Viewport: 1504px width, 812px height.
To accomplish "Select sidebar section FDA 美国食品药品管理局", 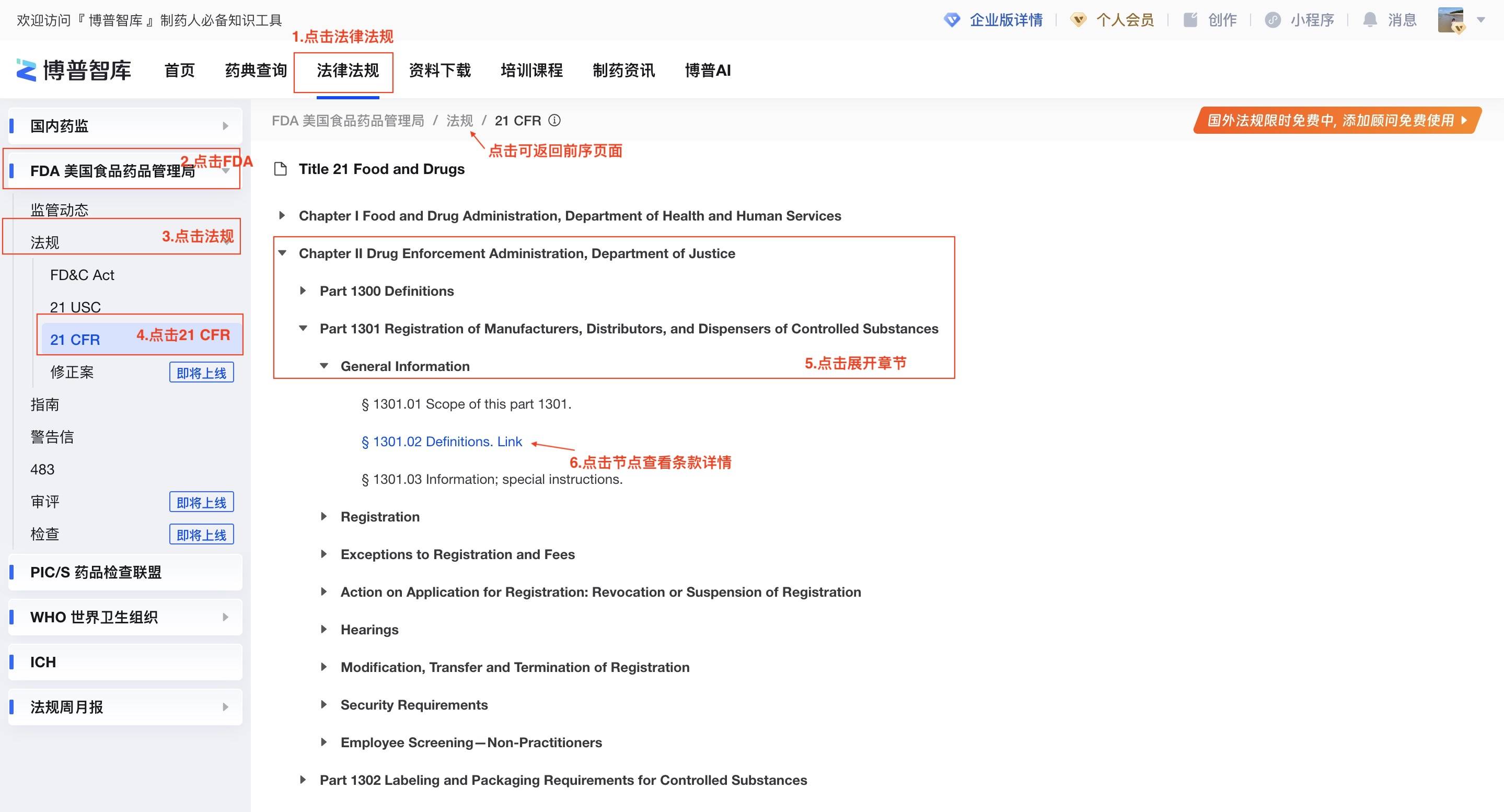I will coord(125,171).
